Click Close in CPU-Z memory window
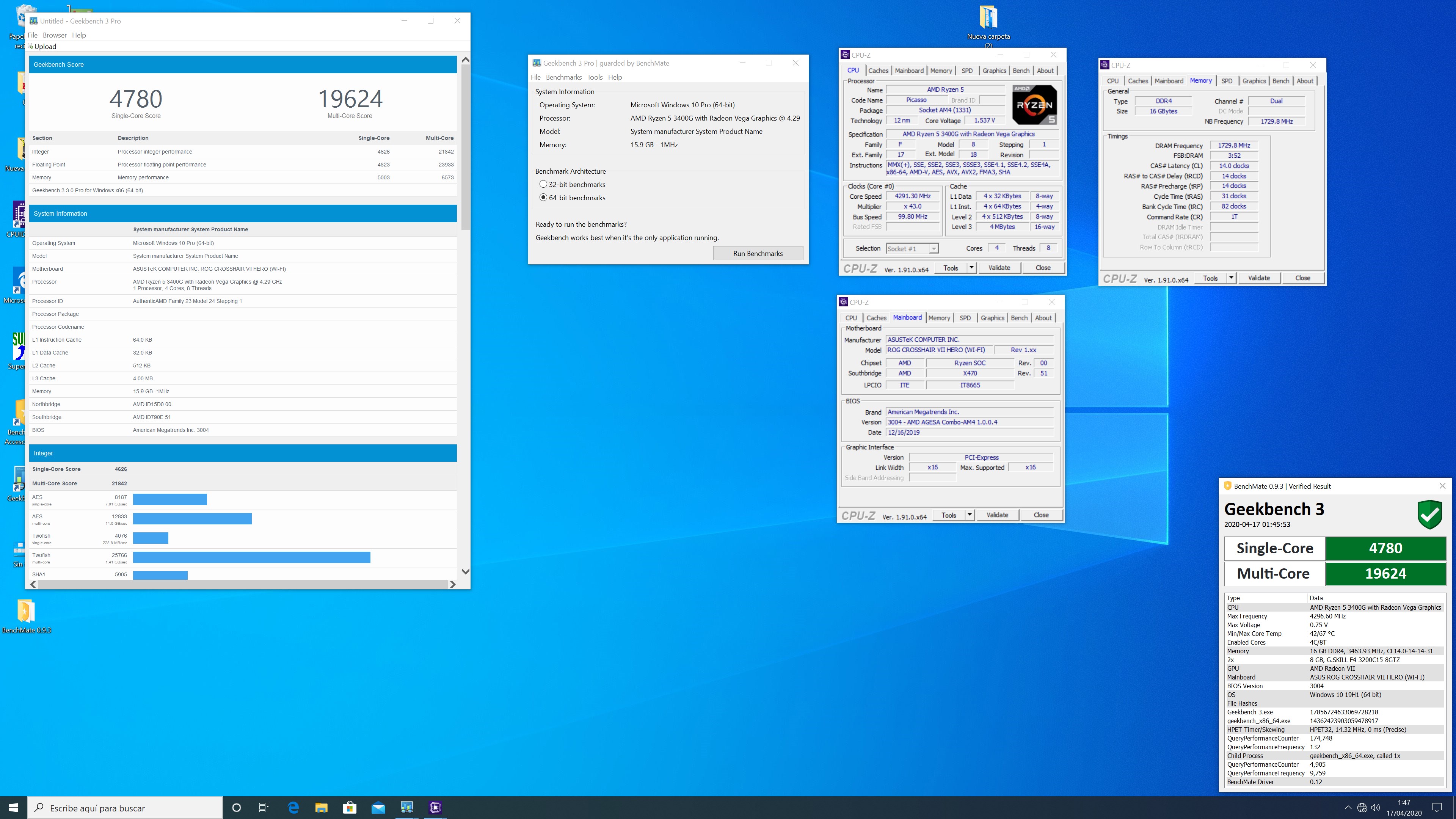1456x819 pixels. click(x=1303, y=278)
